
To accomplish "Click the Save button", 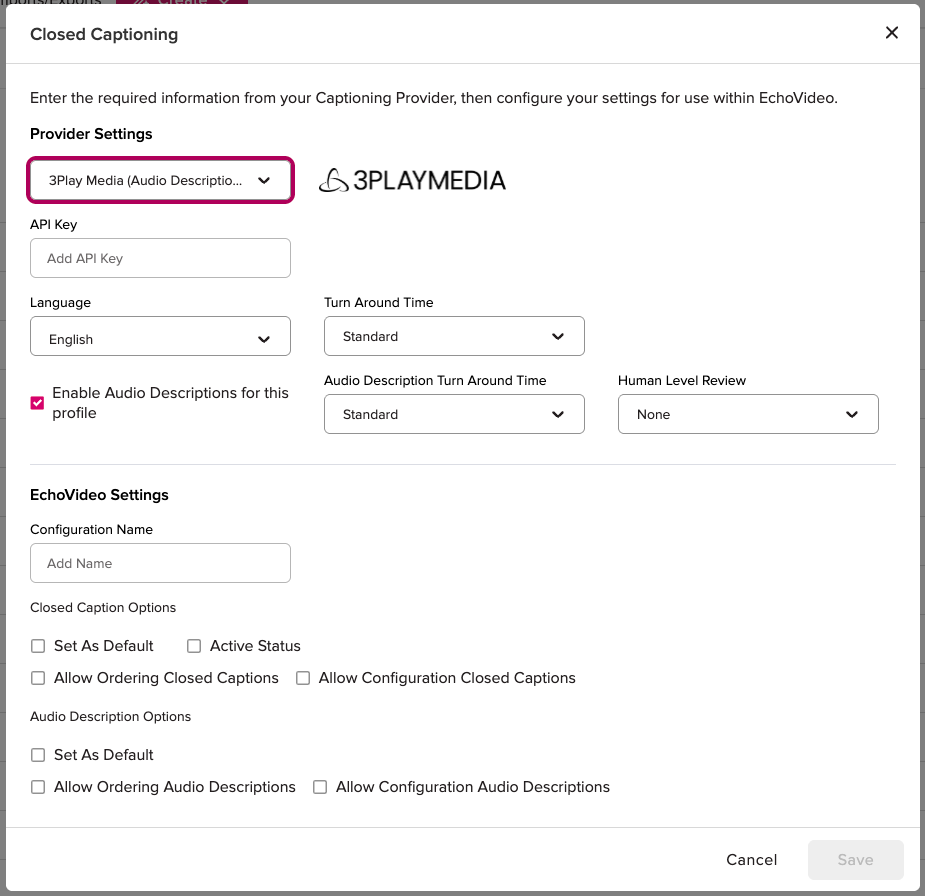I will 855,860.
